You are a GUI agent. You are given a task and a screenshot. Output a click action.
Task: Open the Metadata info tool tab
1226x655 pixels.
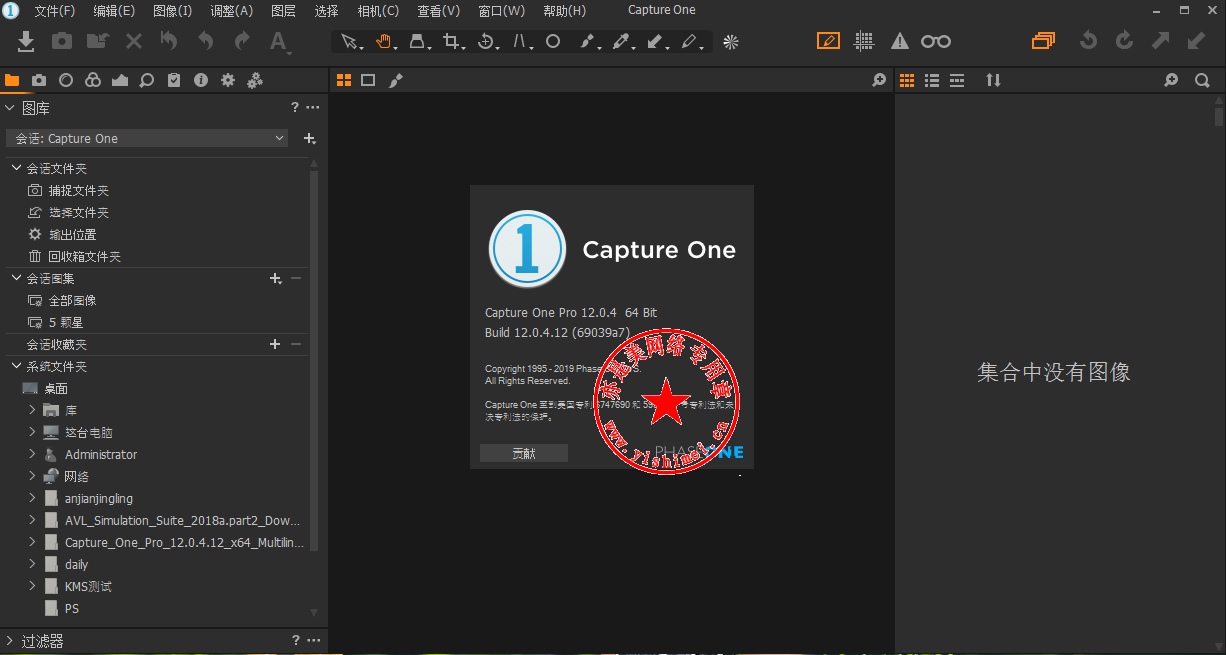201,80
